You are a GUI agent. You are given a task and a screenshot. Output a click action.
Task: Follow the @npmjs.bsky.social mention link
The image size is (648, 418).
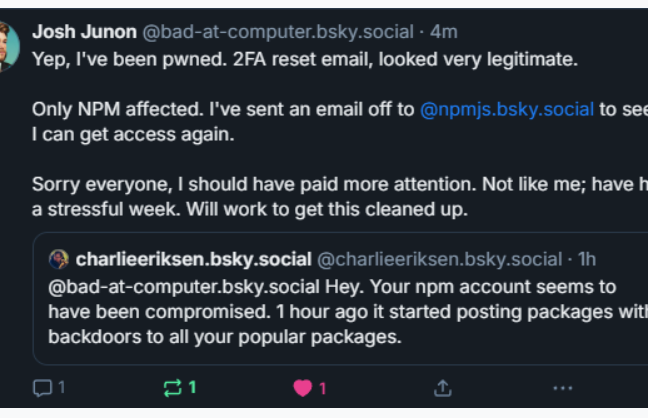coord(507,109)
